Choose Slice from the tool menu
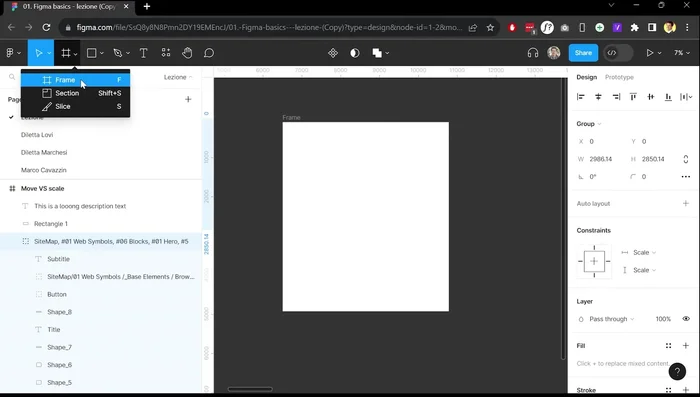 point(75,106)
